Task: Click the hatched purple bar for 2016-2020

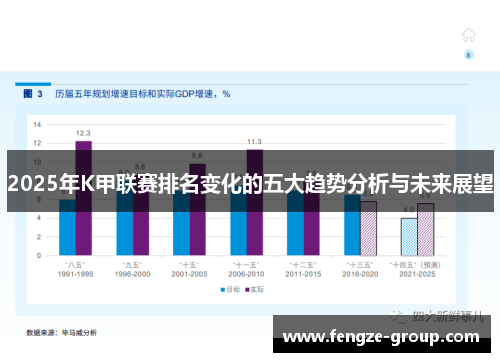Action: [x=369, y=229]
